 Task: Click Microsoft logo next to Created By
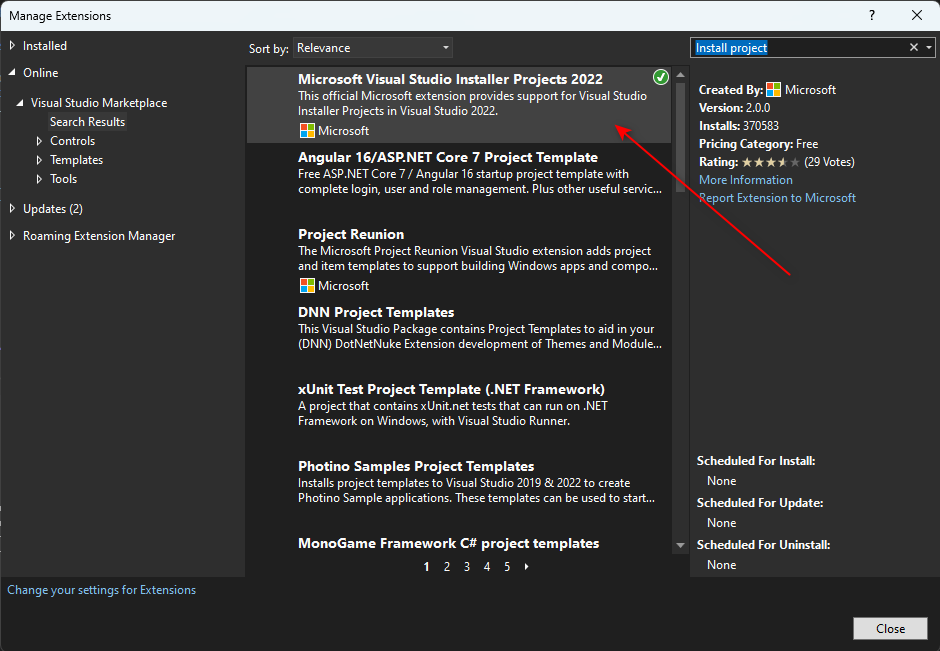773,89
